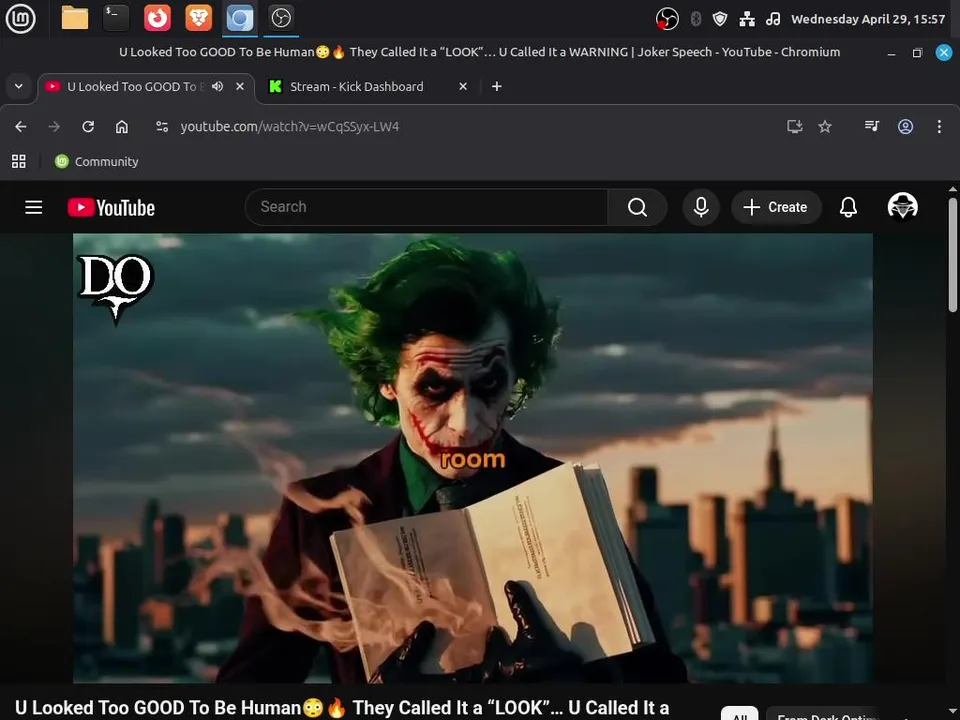Open the Chromium three-dot menu
The height and width of the screenshot is (720, 960).
939,126
